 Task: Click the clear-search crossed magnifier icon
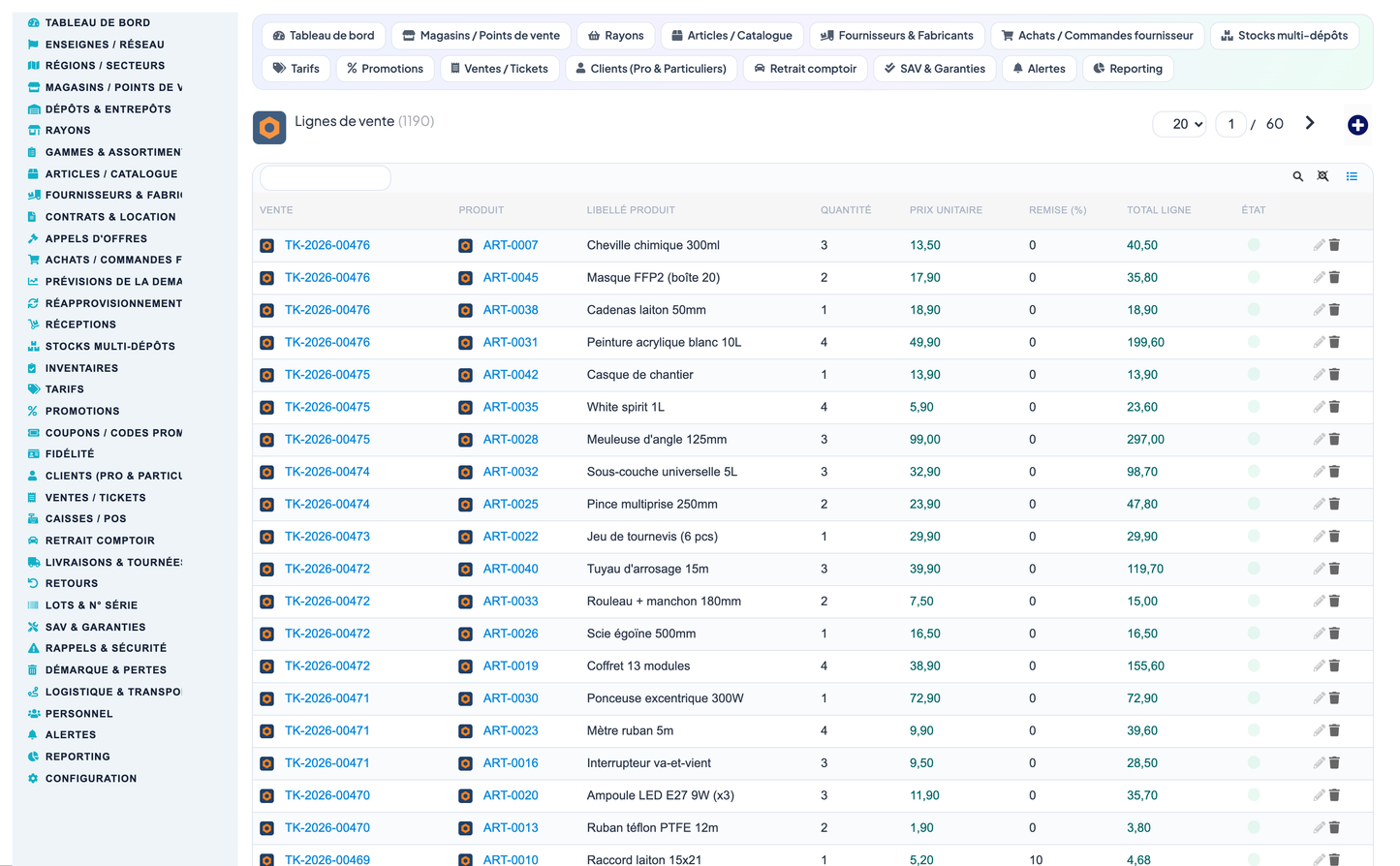(1322, 176)
